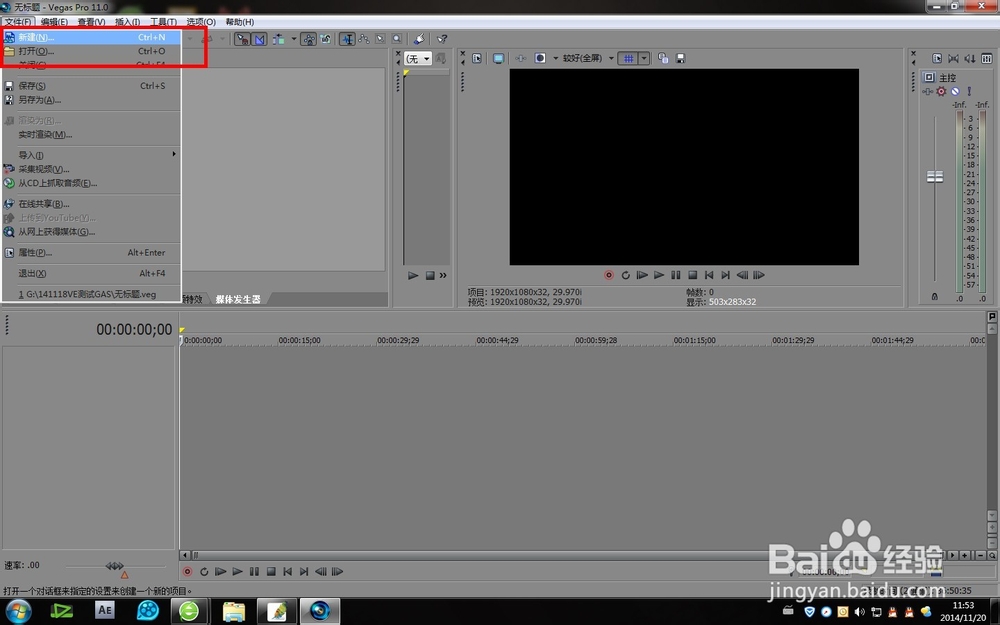Screen dimensions: 1000x625
Task: Pause playback under video preview
Action: pyautogui.click(x=675, y=276)
